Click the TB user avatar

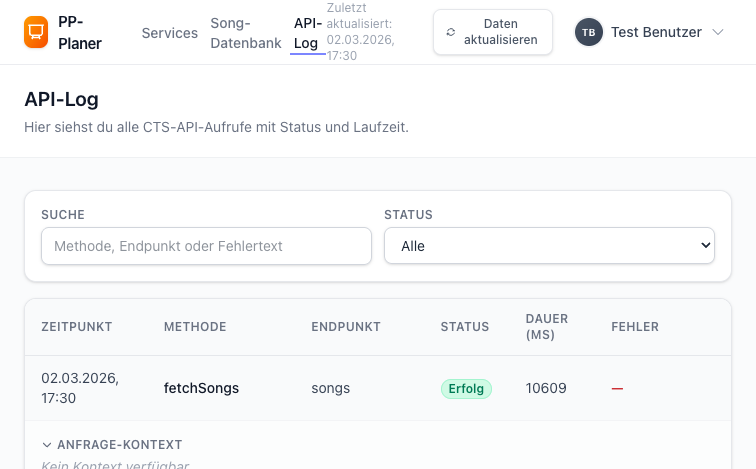pyautogui.click(x=588, y=32)
